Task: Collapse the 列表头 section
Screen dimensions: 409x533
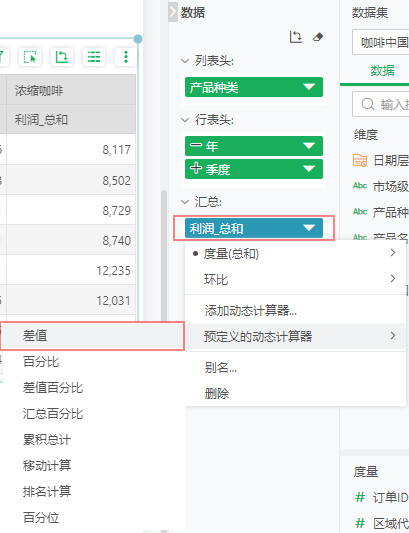Action: (x=185, y=61)
